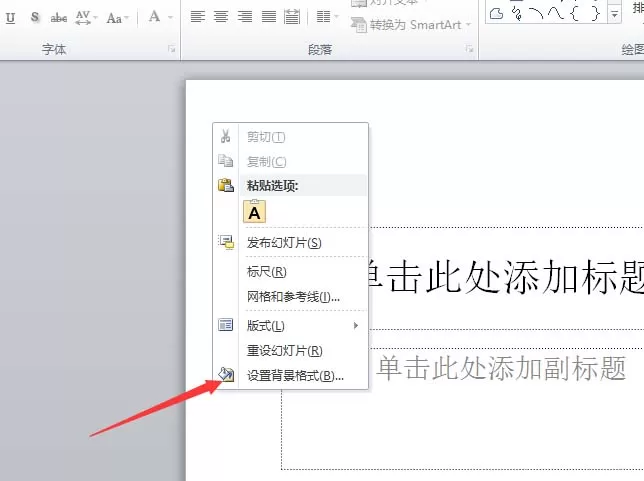The image size is (644, 481).
Task: Align text left in paragraph group
Action: (x=198, y=17)
